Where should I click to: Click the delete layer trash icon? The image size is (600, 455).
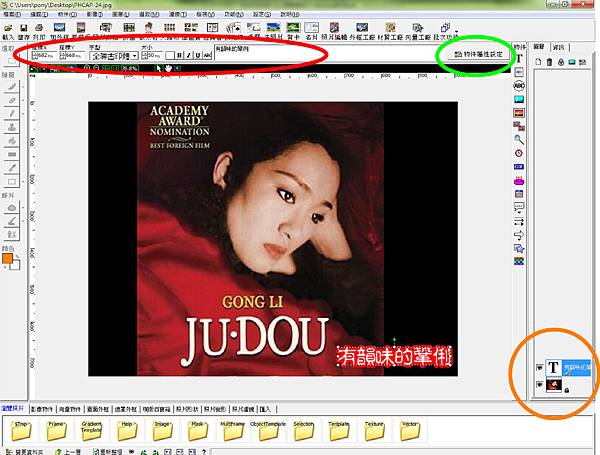tap(549, 62)
